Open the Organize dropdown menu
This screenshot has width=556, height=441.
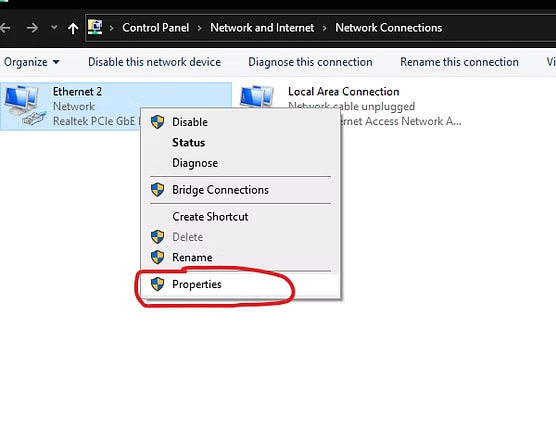coord(32,62)
